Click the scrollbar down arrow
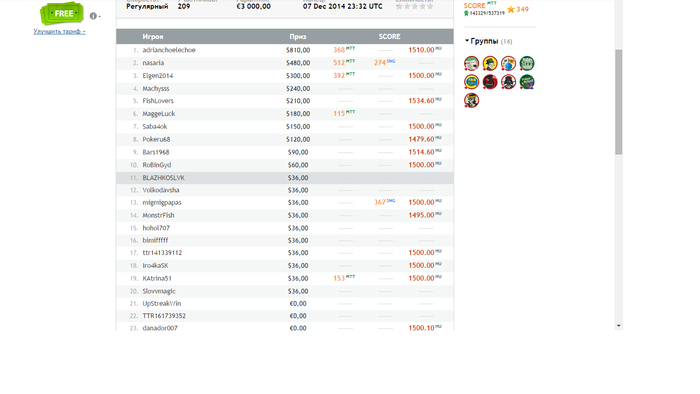Viewport: 700px width, 394px height. click(x=618, y=326)
